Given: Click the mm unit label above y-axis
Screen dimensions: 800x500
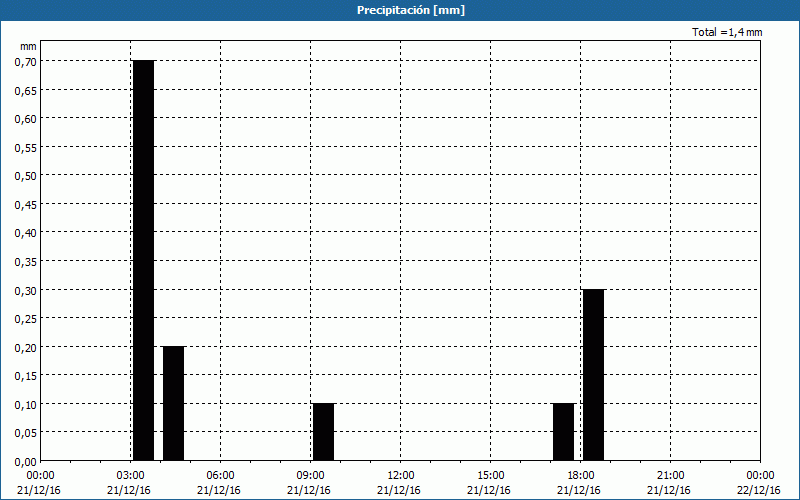Looking at the screenshot, I should pyautogui.click(x=28, y=46).
